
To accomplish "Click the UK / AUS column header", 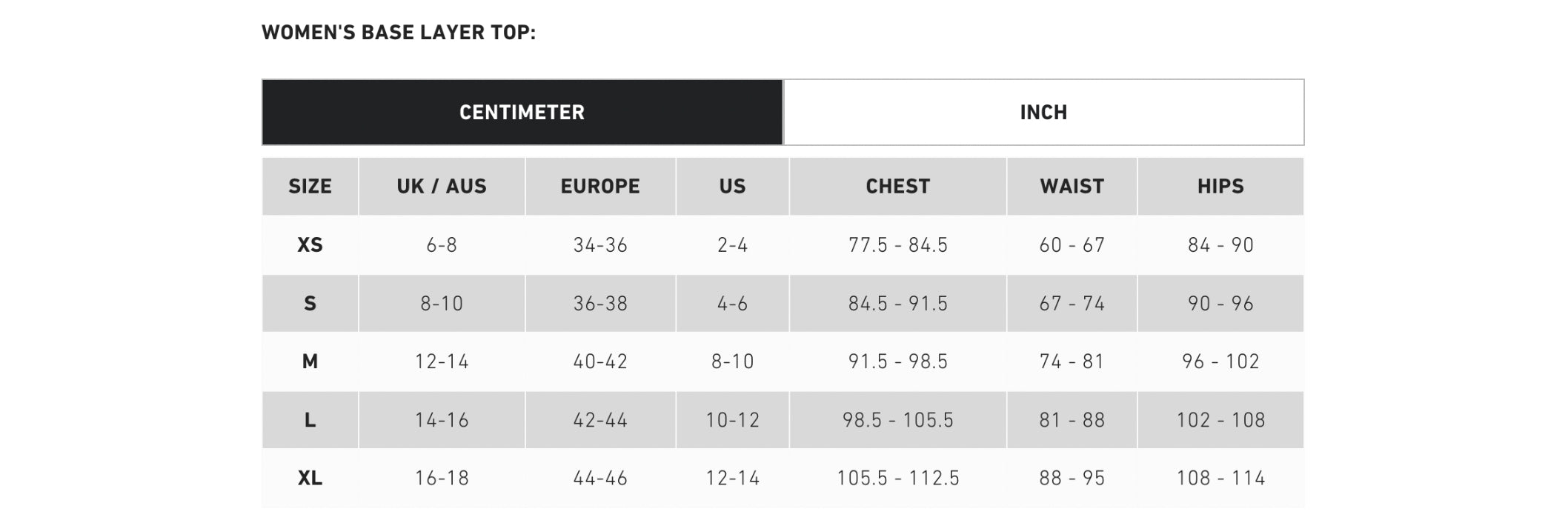I will coord(442,186).
